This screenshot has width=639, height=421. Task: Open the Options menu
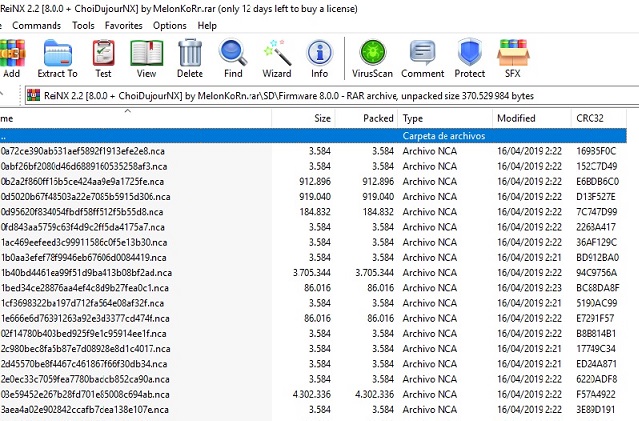(x=170, y=25)
